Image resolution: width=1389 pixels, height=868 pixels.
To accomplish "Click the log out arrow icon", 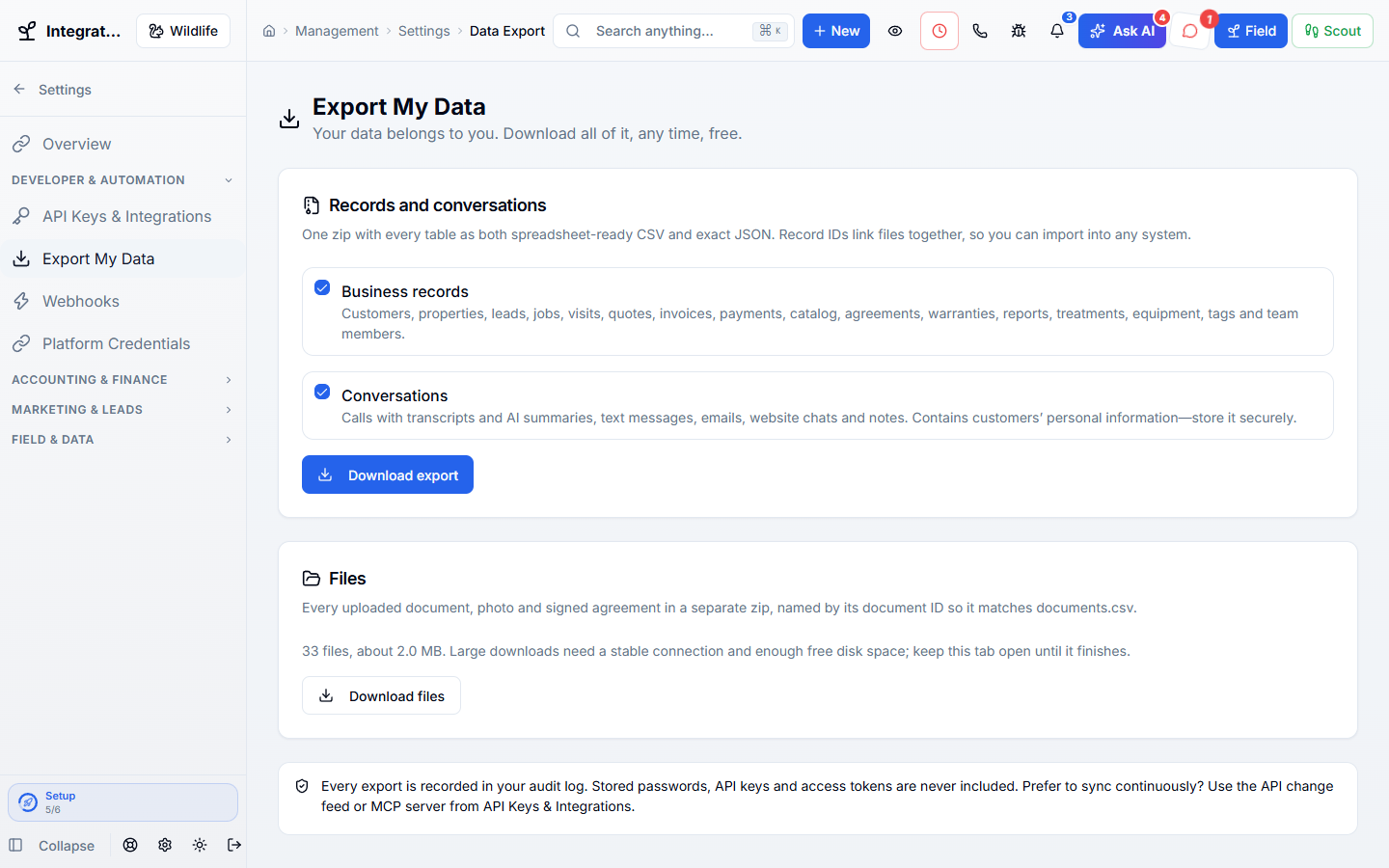I will (234, 845).
